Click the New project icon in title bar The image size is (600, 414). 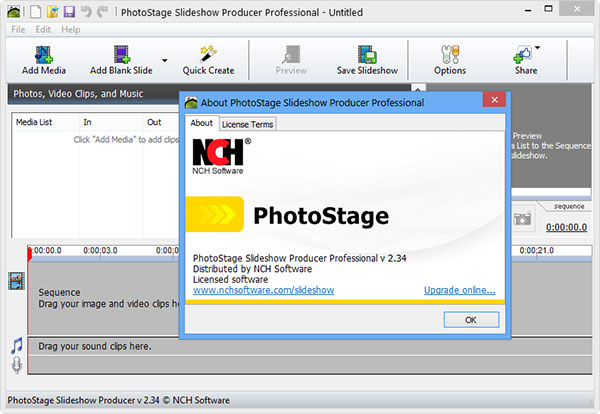(36, 12)
